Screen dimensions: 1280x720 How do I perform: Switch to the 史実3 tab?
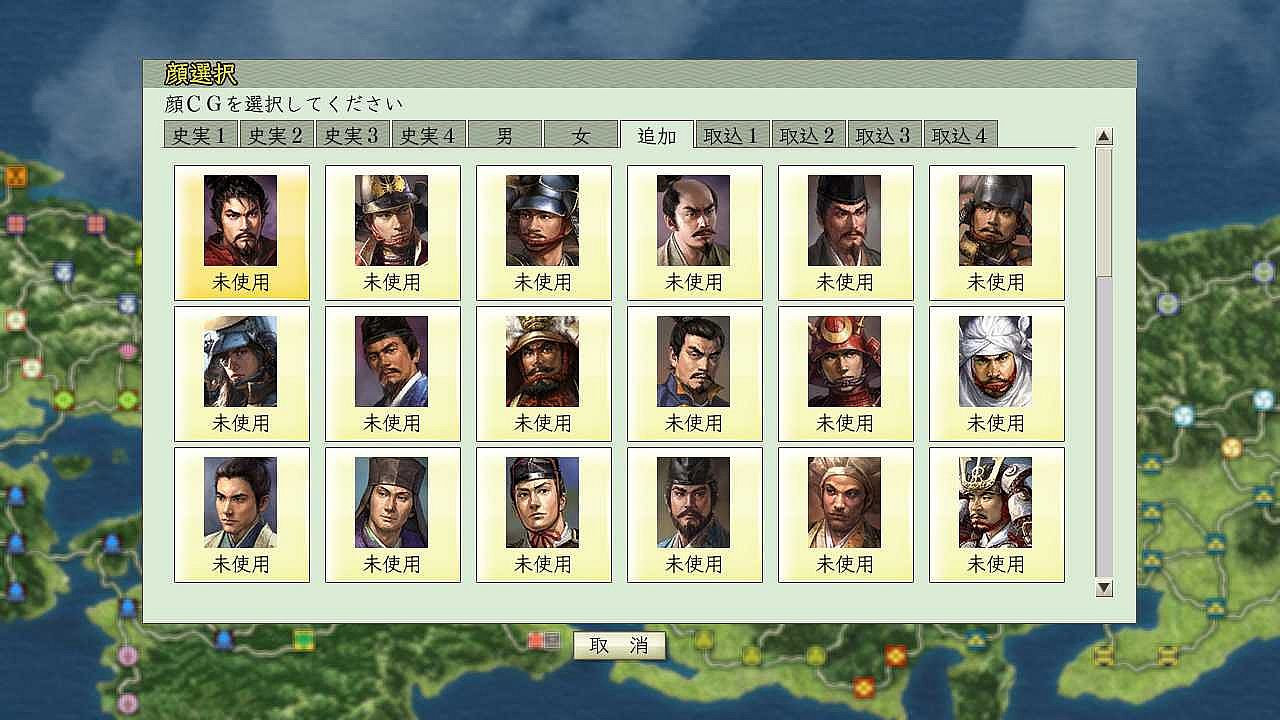(353, 135)
